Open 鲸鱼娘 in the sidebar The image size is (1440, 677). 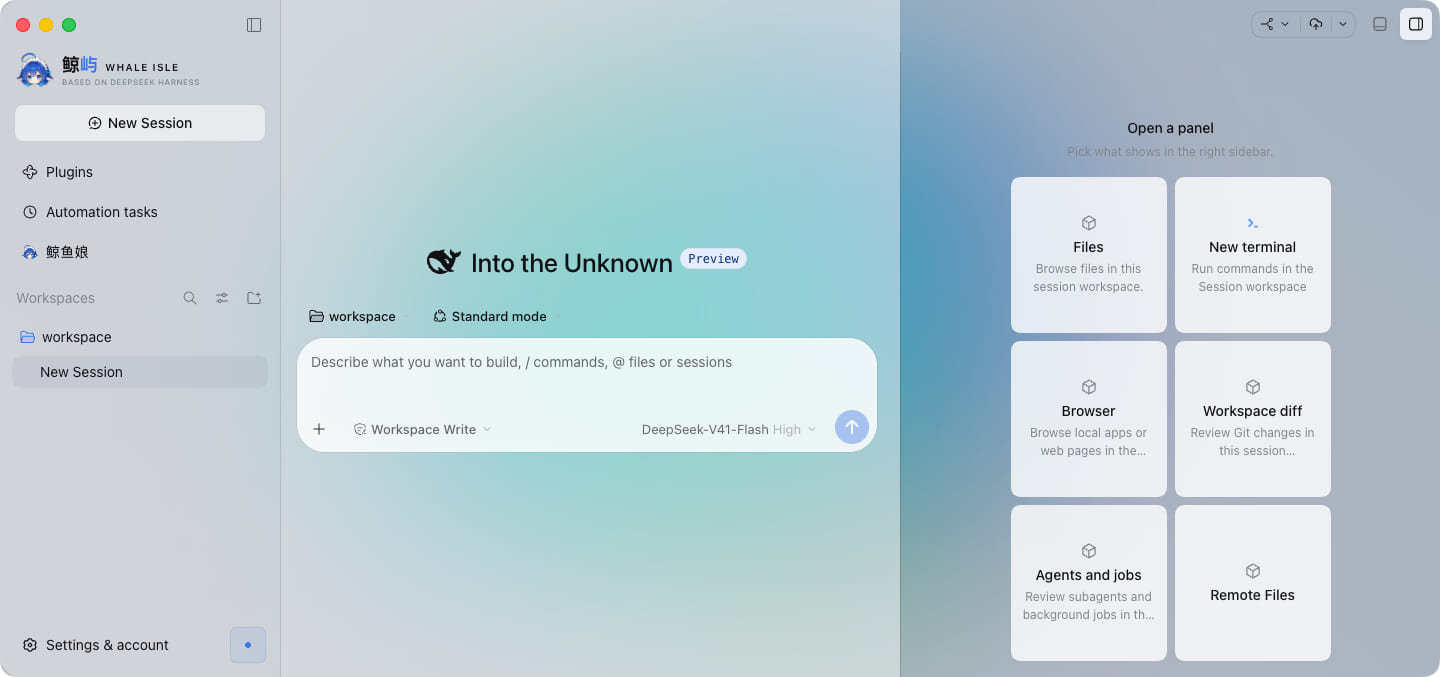tap(140, 252)
